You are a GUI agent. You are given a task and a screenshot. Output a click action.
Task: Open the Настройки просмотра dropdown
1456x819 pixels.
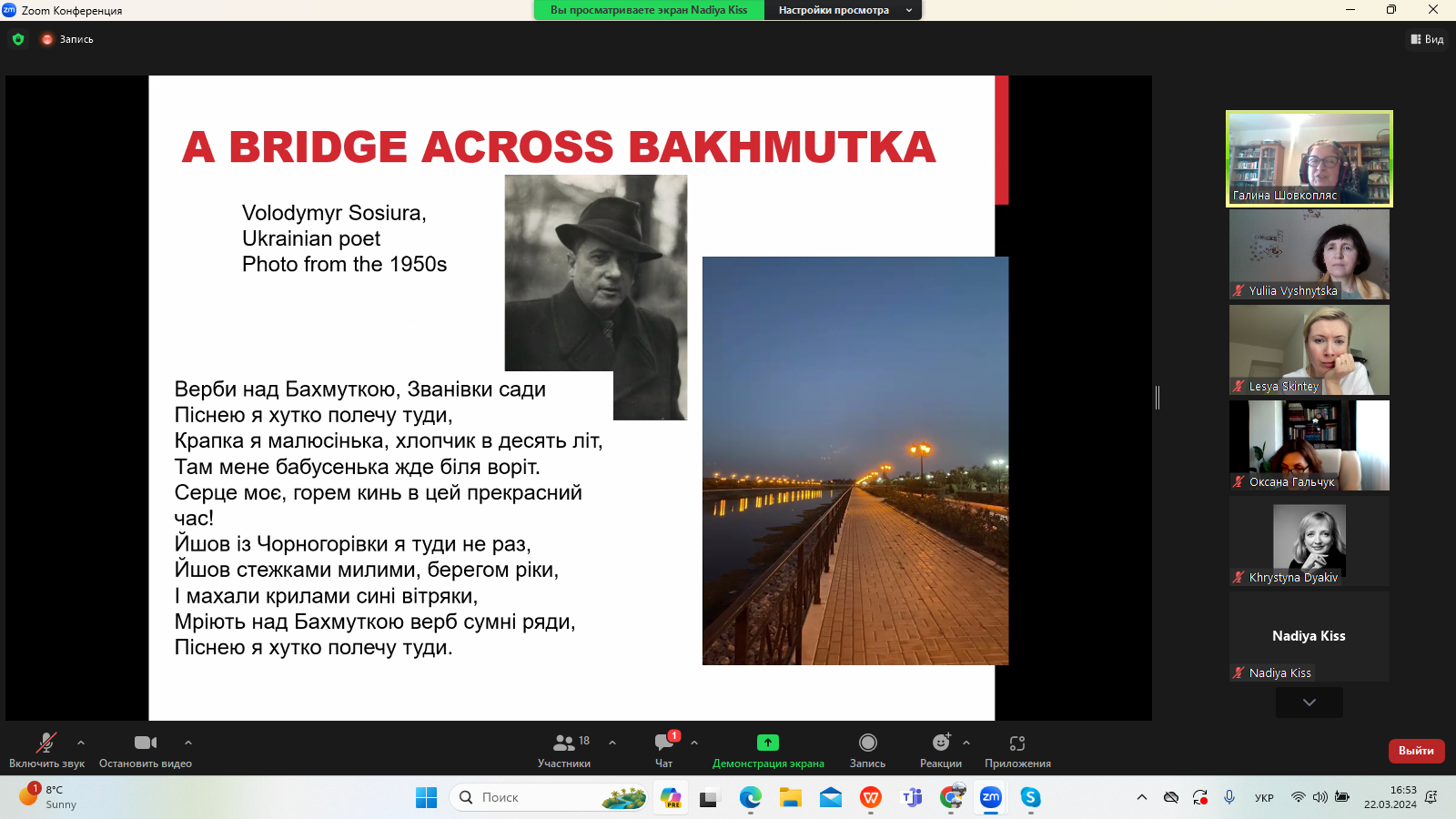844,10
